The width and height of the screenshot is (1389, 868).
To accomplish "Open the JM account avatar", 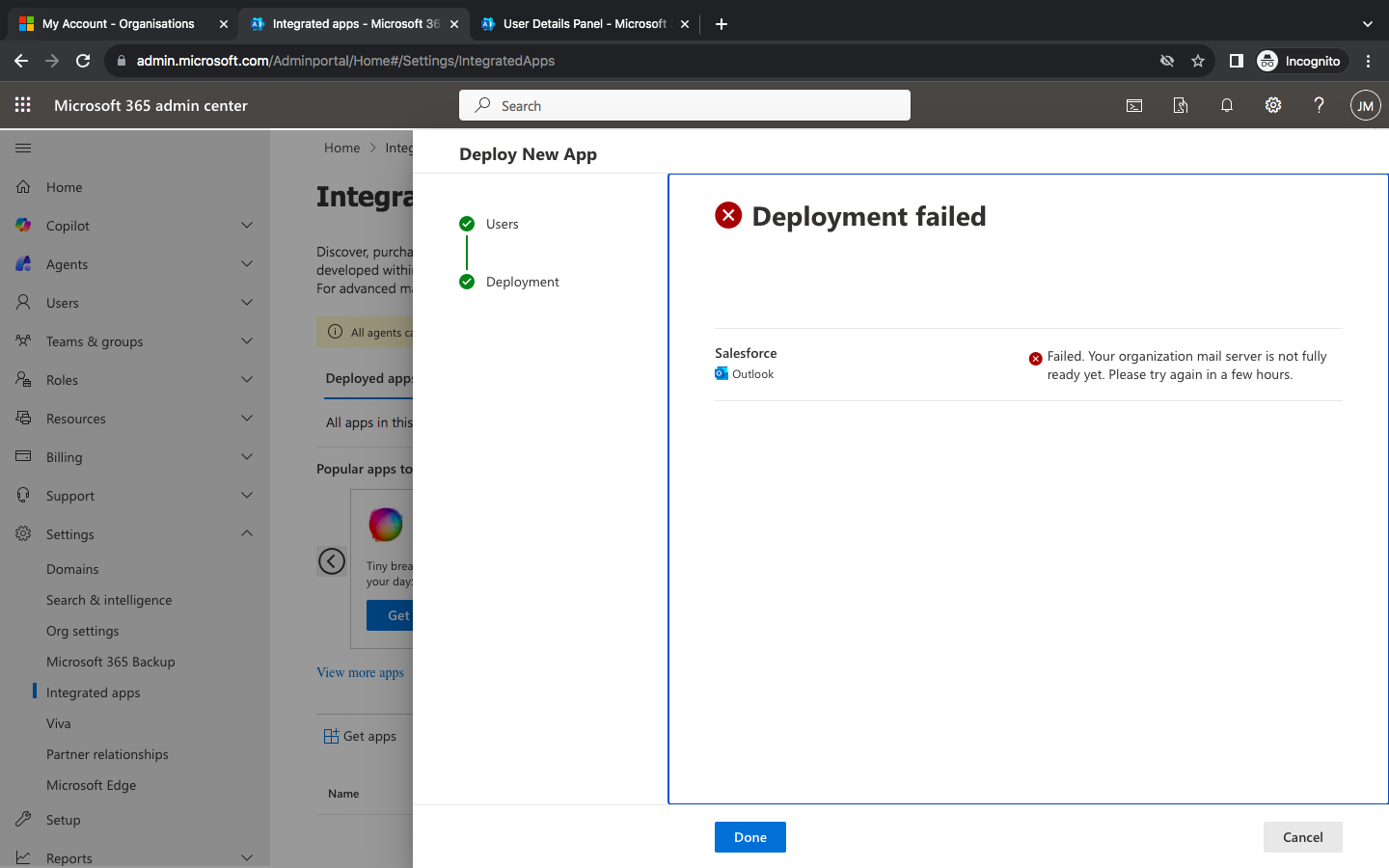I will click(x=1365, y=105).
